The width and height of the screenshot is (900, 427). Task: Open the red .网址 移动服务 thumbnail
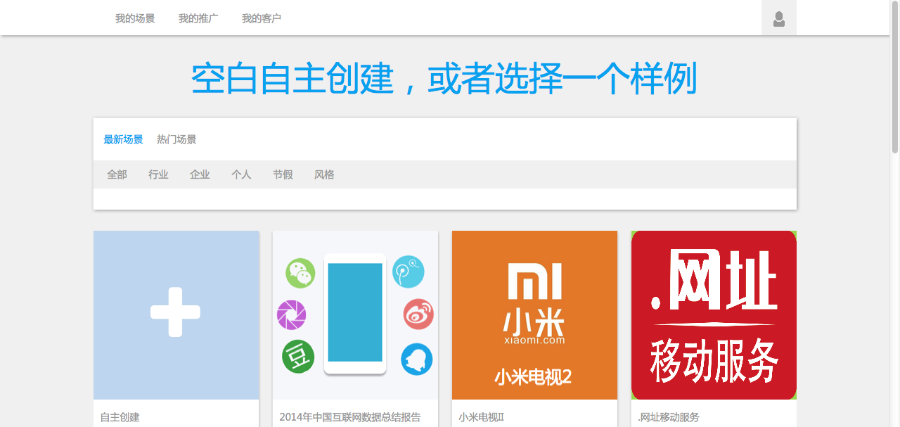click(x=713, y=315)
